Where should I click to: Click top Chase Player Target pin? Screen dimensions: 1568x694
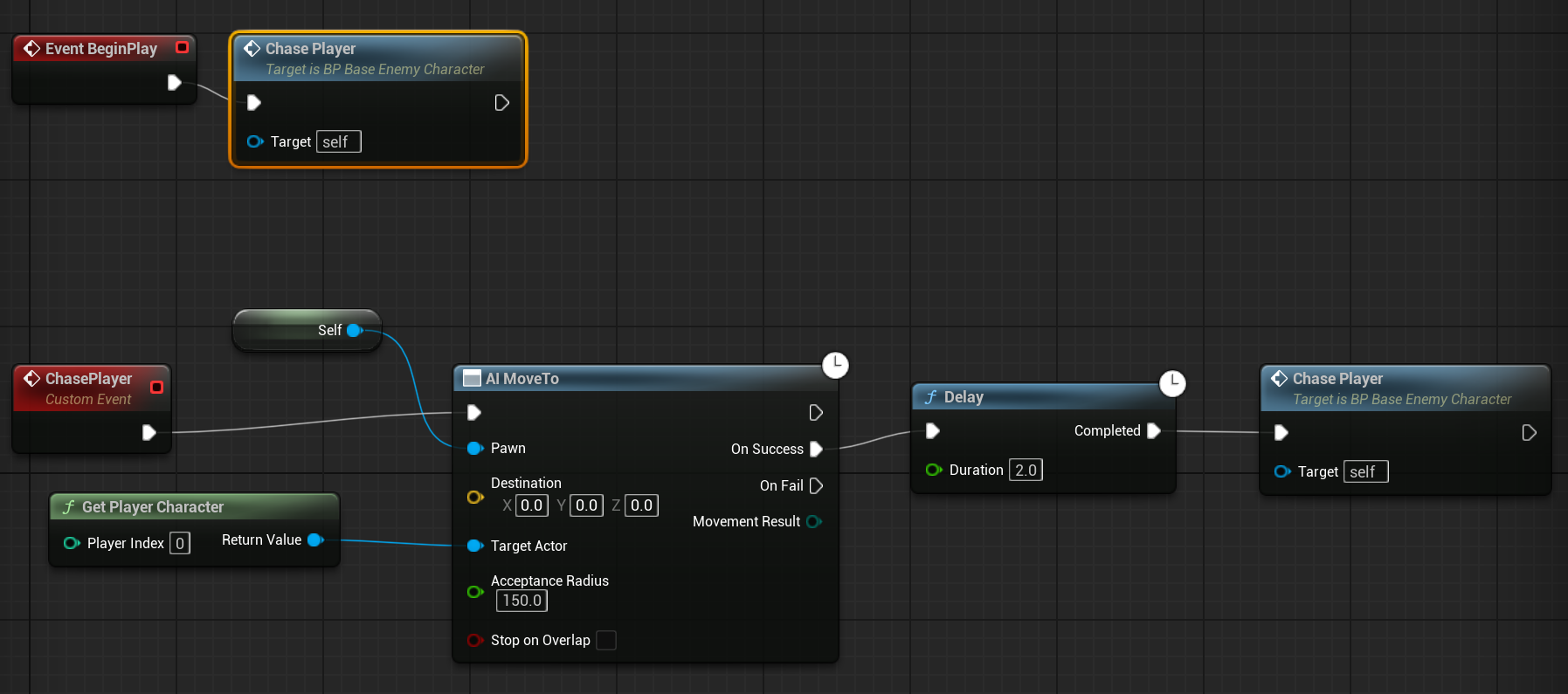(255, 141)
